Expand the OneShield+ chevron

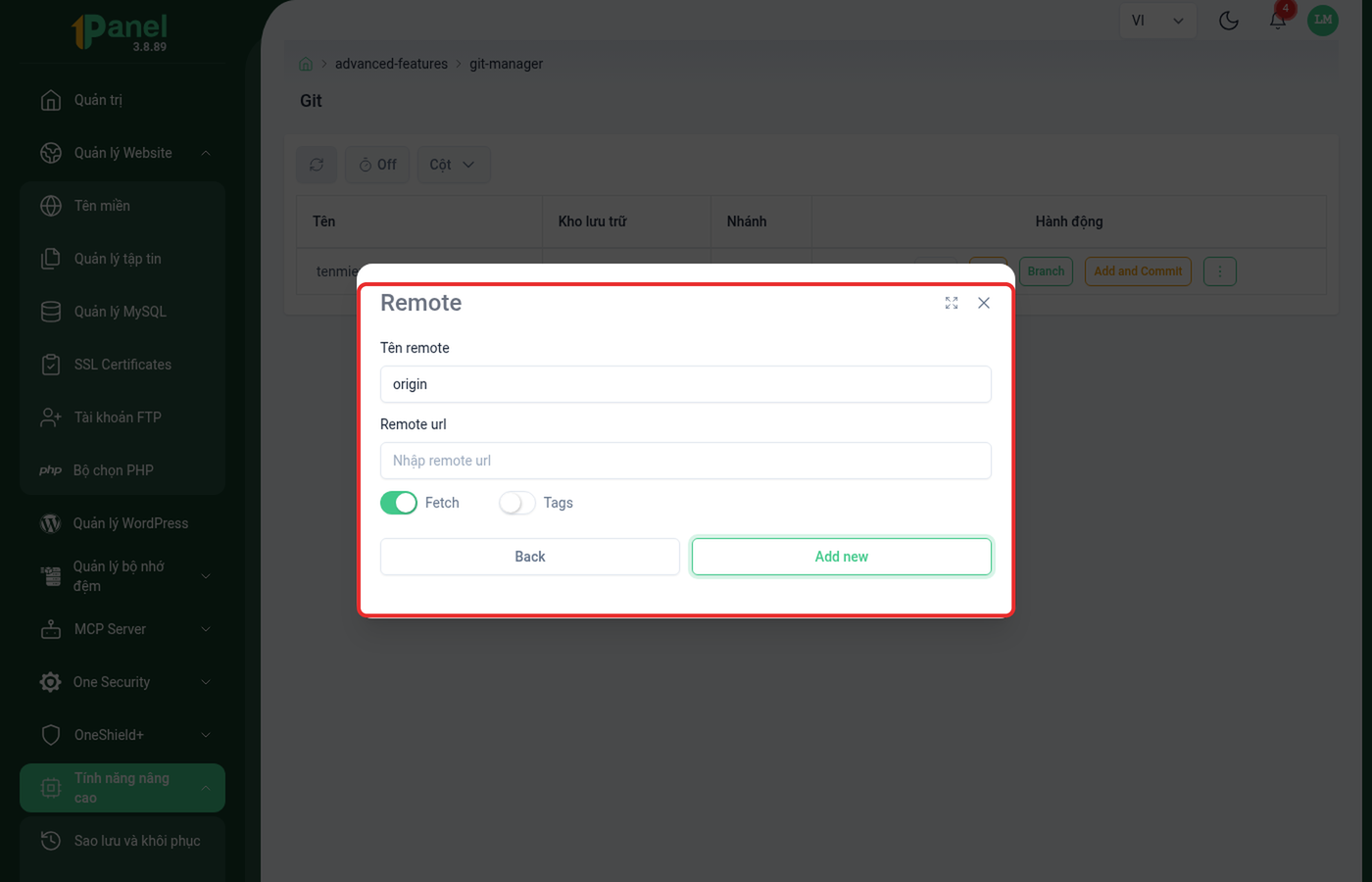(206, 735)
